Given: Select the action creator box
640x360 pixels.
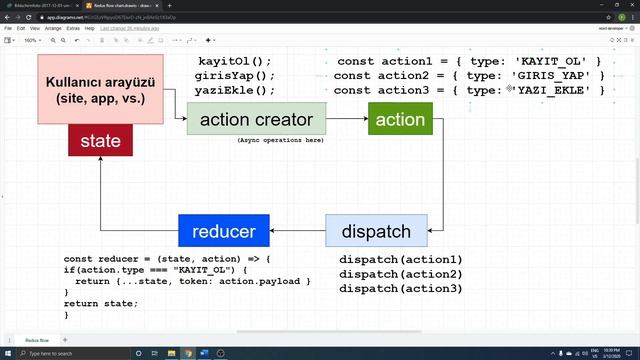Looking at the screenshot, I should (256, 119).
